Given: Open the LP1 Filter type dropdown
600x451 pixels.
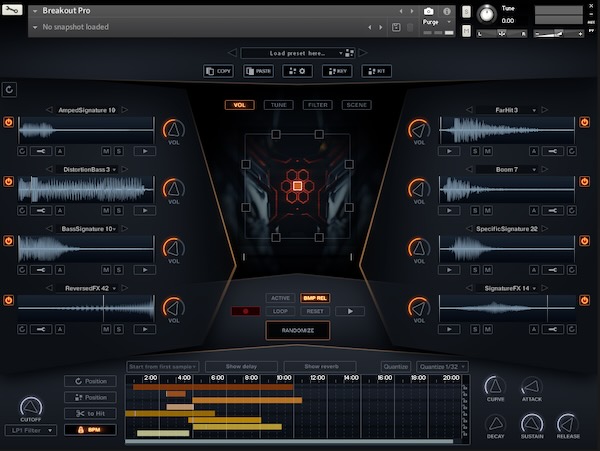Looking at the screenshot, I should [31, 430].
